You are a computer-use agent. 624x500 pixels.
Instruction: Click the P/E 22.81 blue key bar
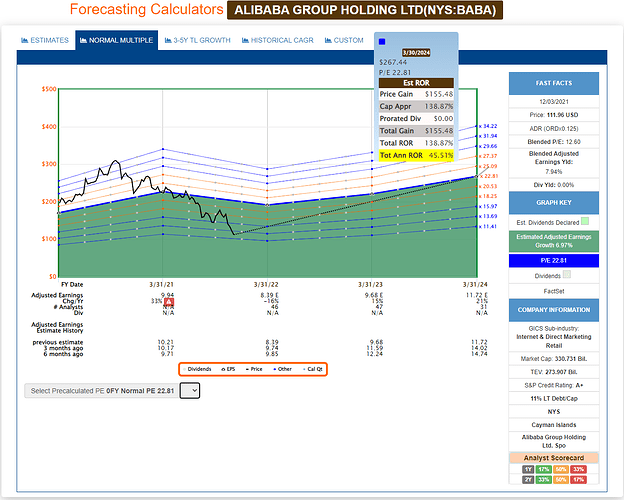[x=554, y=260]
